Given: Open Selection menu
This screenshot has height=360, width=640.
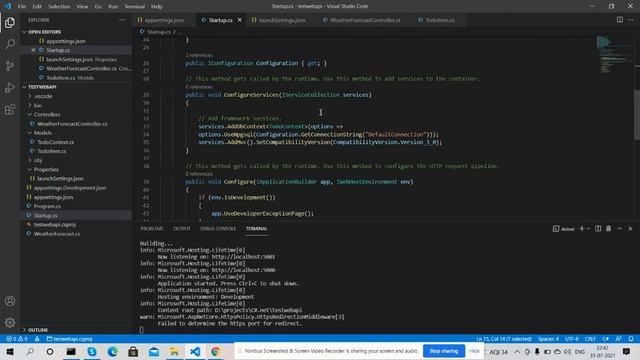Looking at the screenshot, I should [59, 7].
